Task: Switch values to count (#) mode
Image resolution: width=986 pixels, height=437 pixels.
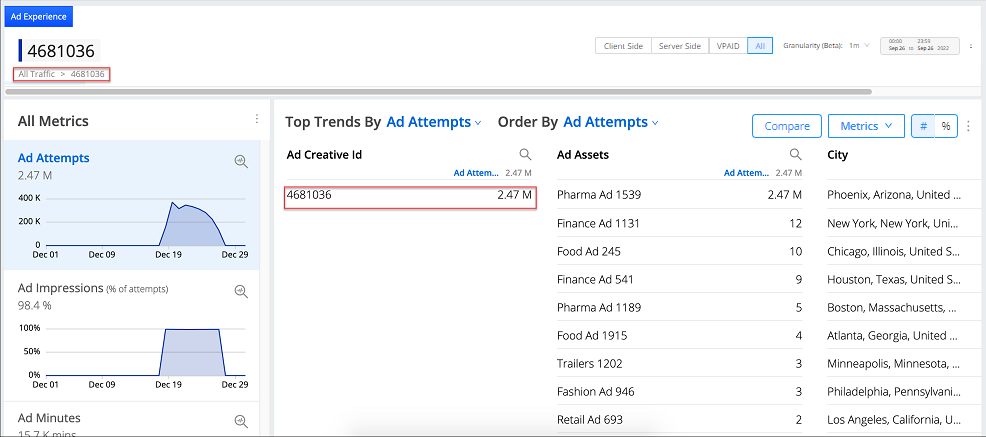Action: (x=923, y=126)
